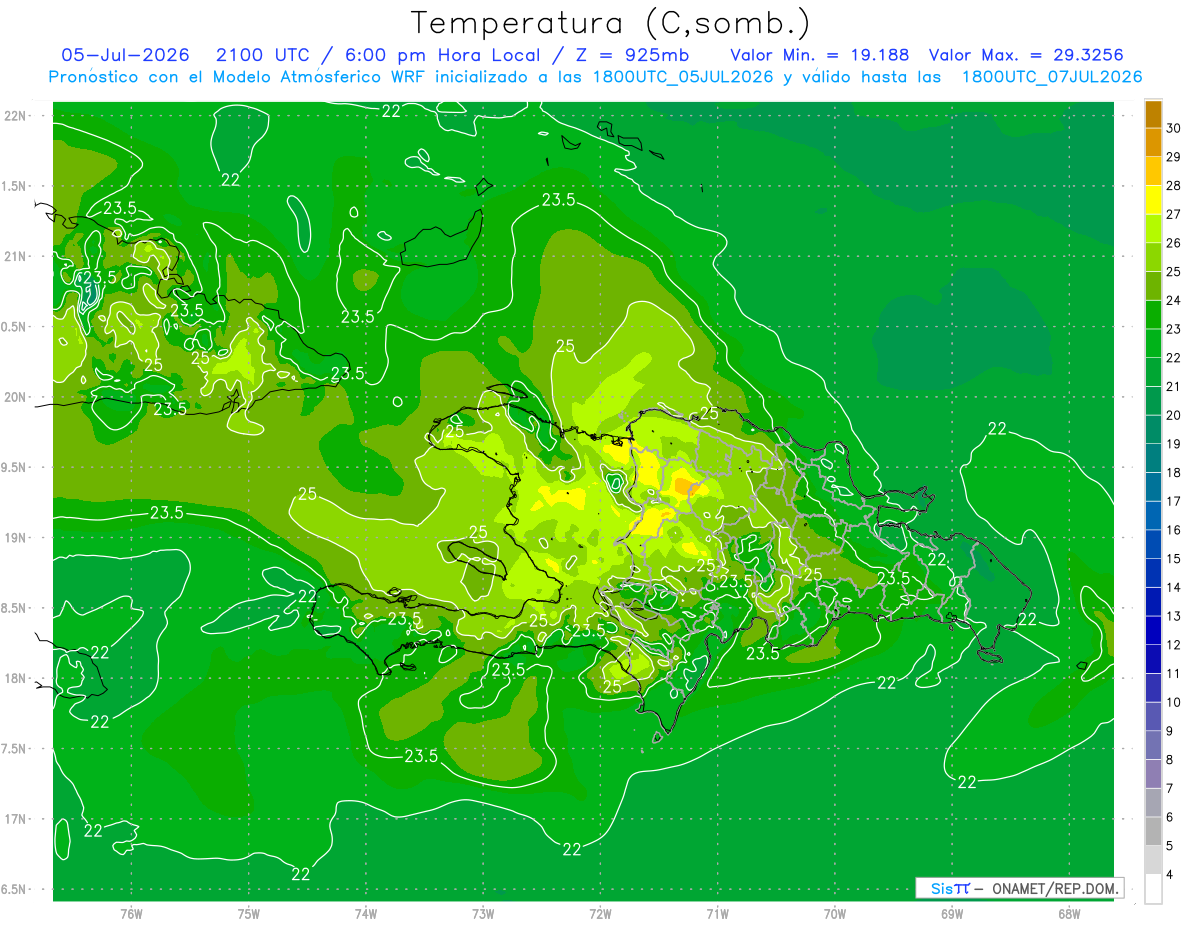Click the '19N' latitude axis label
1200x927 pixels.
coord(15,538)
